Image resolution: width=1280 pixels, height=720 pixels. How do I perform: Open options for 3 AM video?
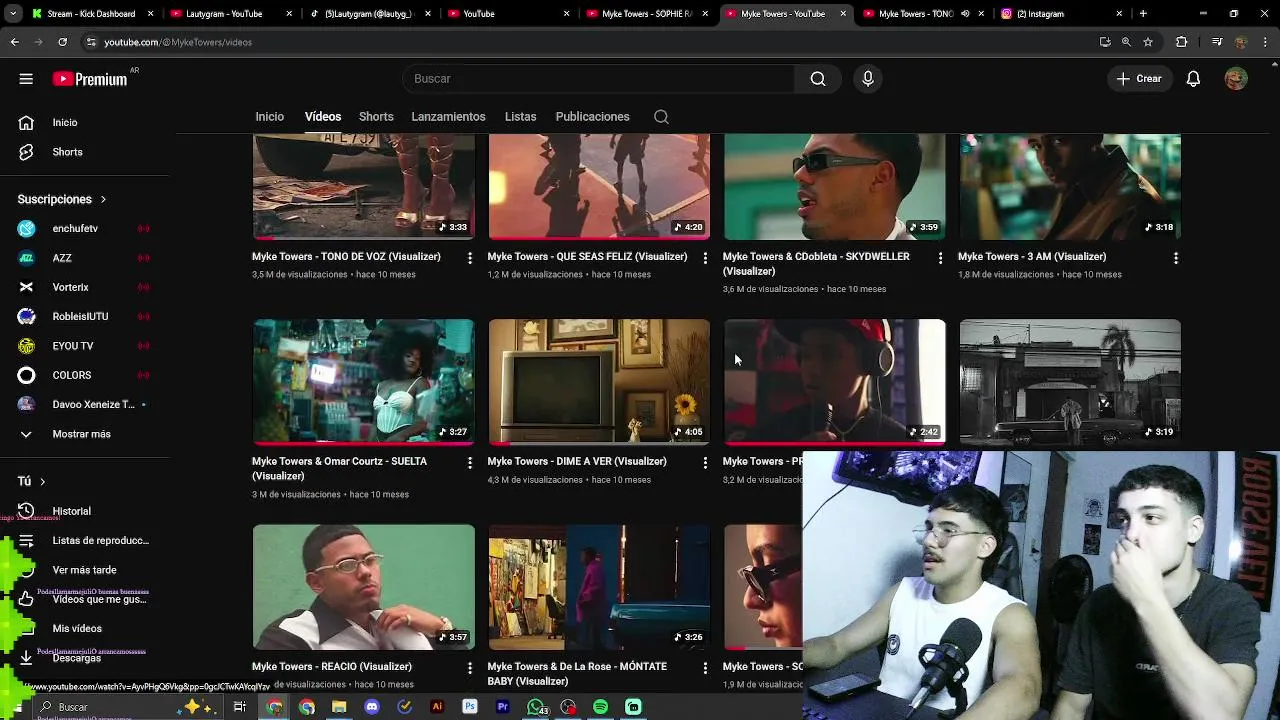(1176, 258)
